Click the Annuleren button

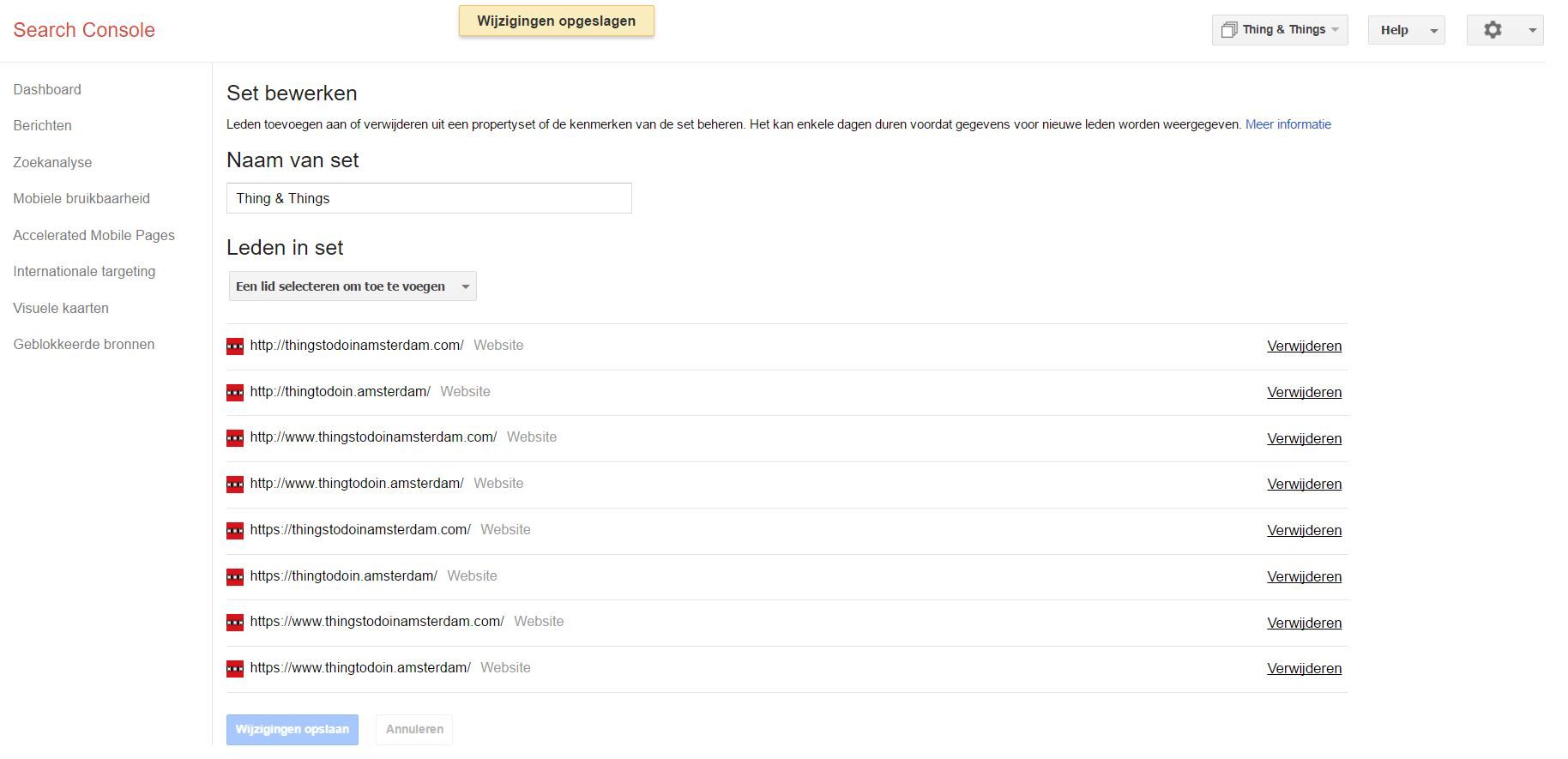[414, 730]
